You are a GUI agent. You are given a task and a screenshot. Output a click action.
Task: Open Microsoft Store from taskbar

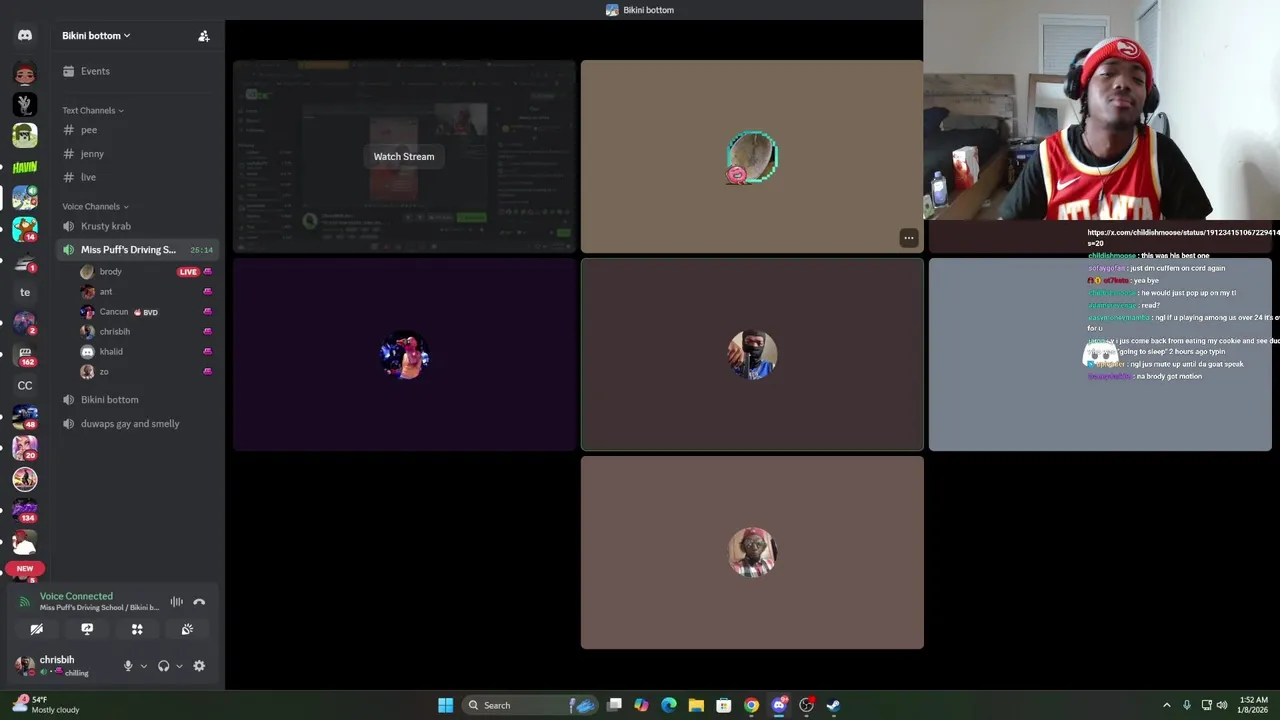tap(724, 705)
